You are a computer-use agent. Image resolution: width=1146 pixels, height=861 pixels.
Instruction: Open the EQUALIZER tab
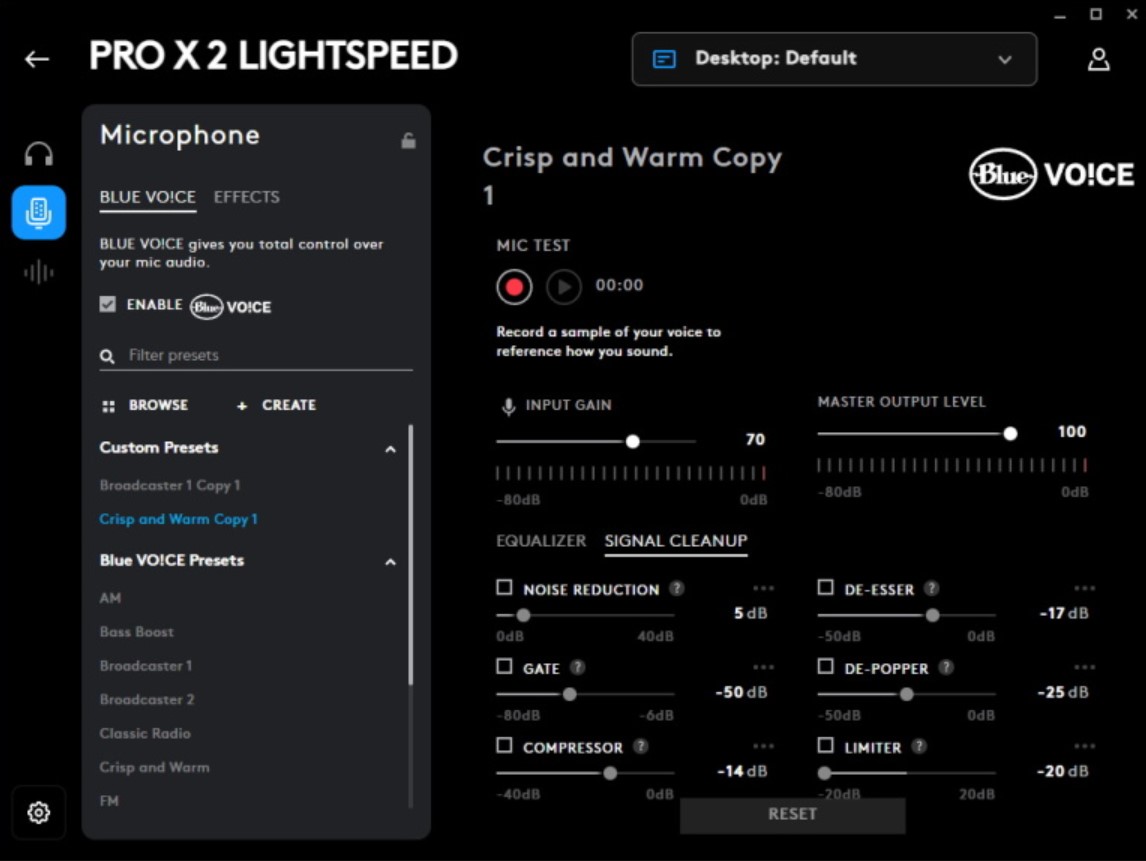(x=539, y=540)
